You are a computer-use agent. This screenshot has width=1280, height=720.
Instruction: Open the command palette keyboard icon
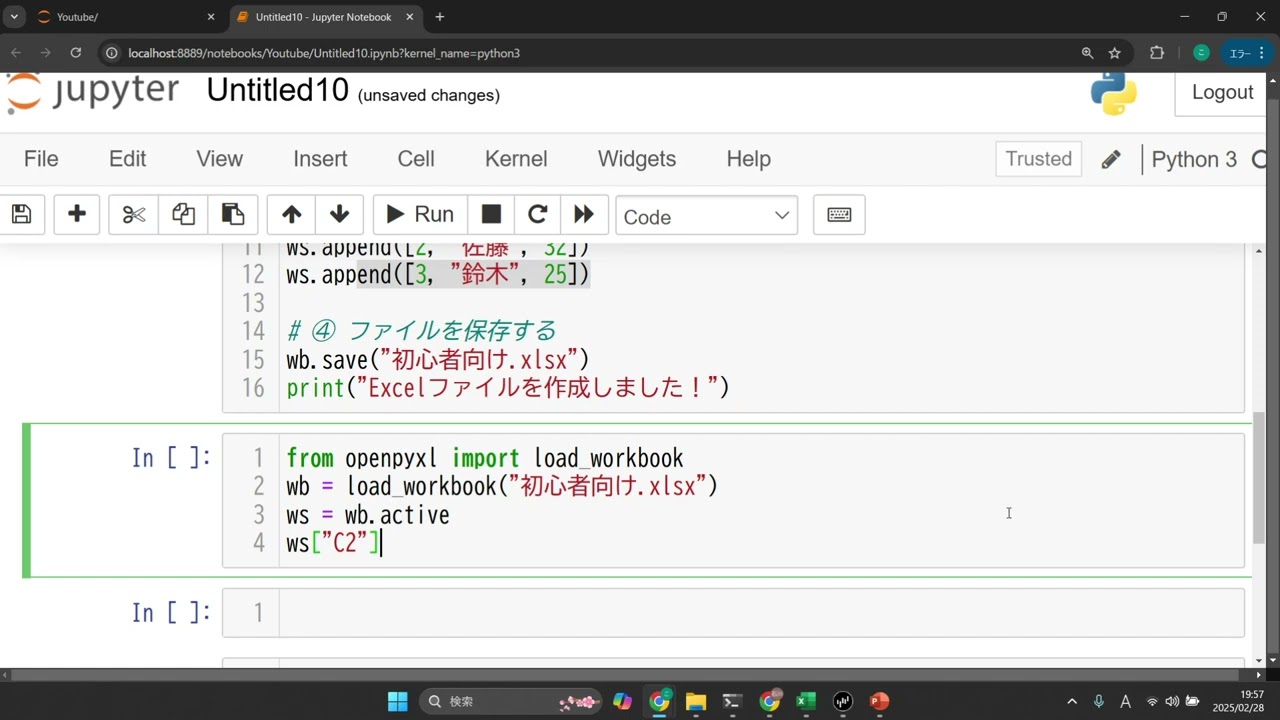click(x=839, y=215)
